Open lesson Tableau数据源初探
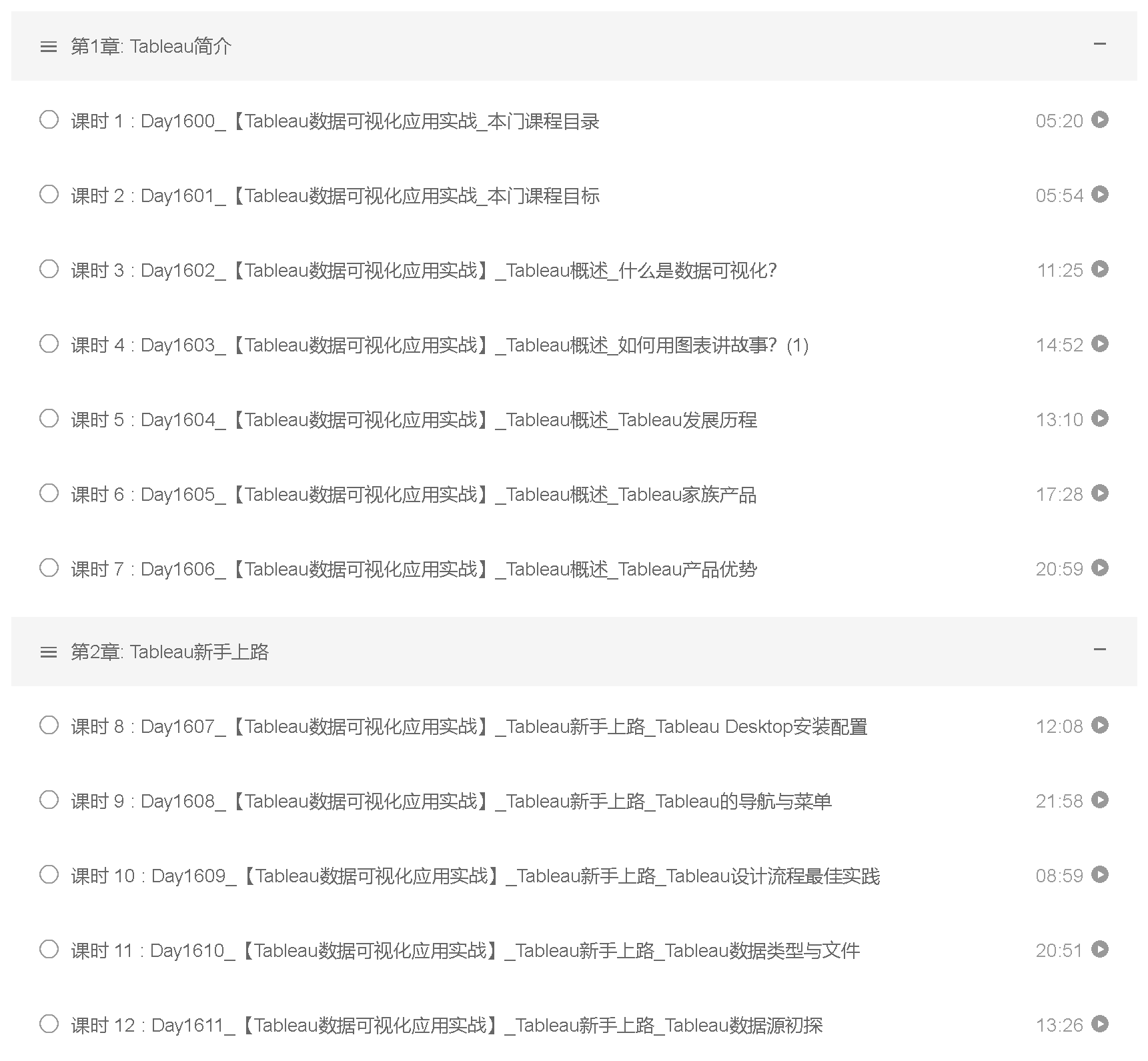This screenshot has width=1148, height=1061. [446, 1026]
